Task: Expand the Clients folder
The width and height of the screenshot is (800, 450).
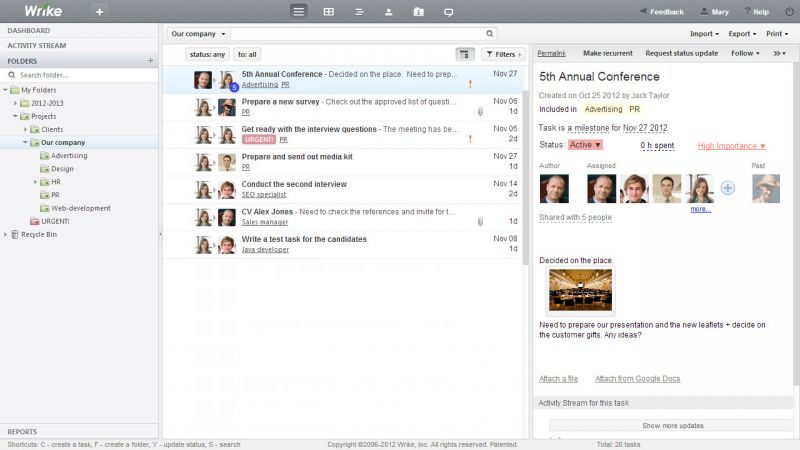Action: (26, 130)
